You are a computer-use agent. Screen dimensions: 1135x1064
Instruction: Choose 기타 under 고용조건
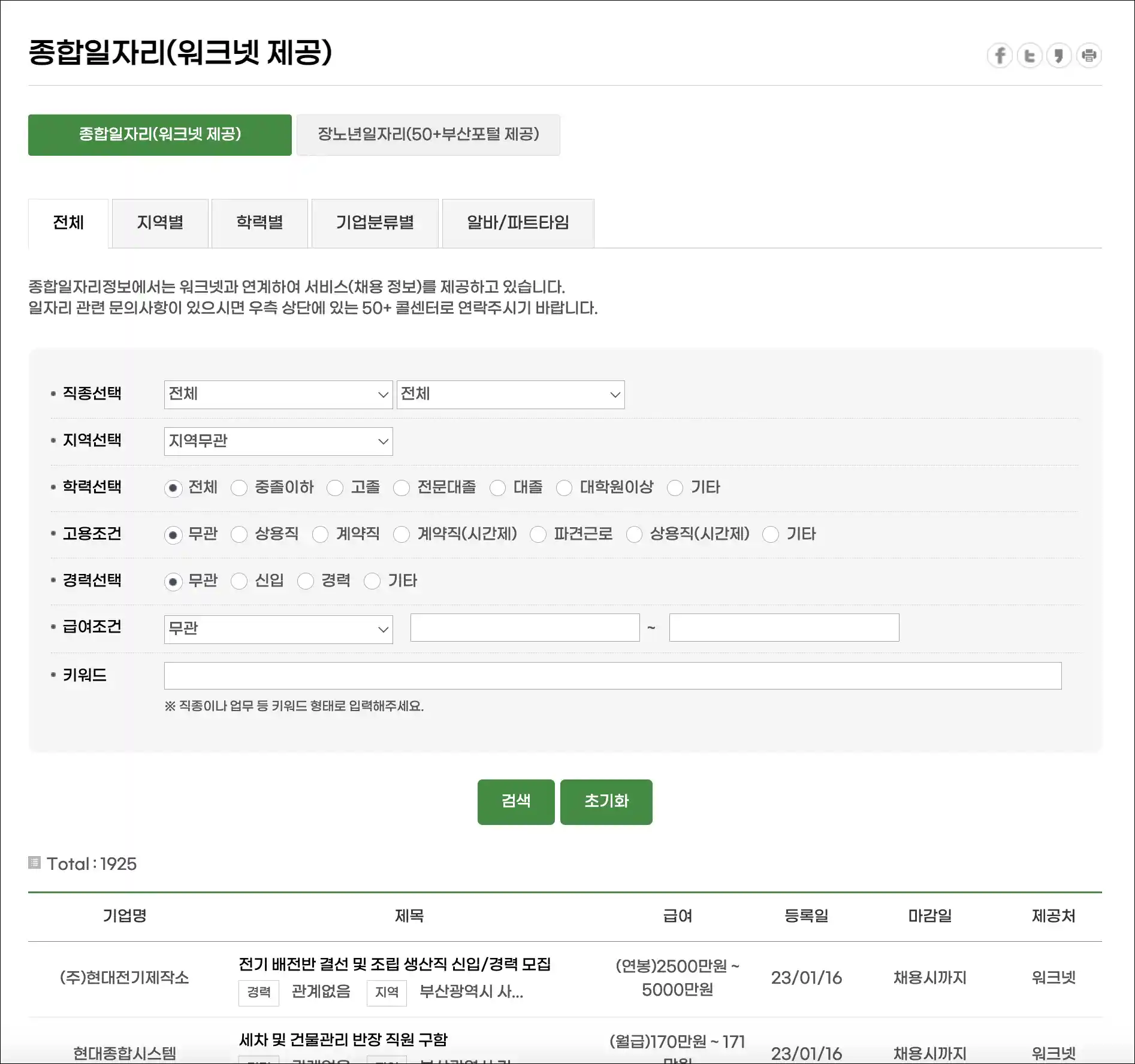click(771, 534)
